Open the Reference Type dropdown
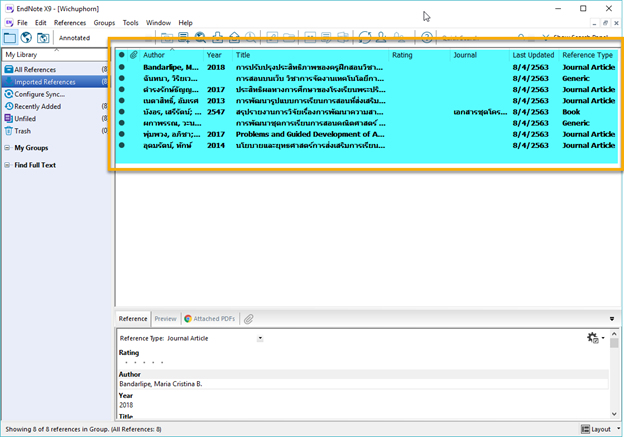The width and height of the screenshot is (624, 437). (x=260, y=338)
